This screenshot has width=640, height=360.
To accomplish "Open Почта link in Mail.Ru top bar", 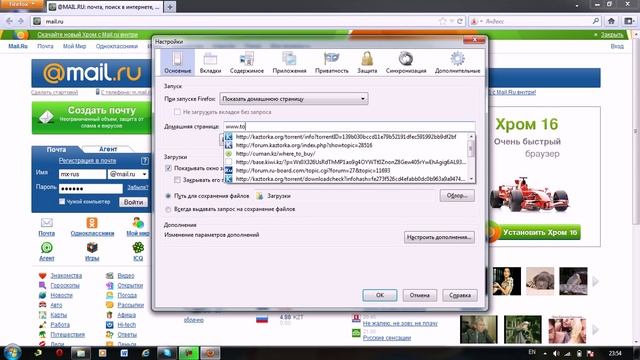I will (x=45, y=46).
